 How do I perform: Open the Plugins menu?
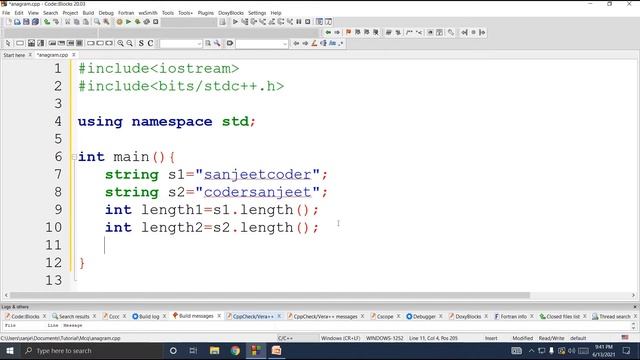(x=206, y=13)
